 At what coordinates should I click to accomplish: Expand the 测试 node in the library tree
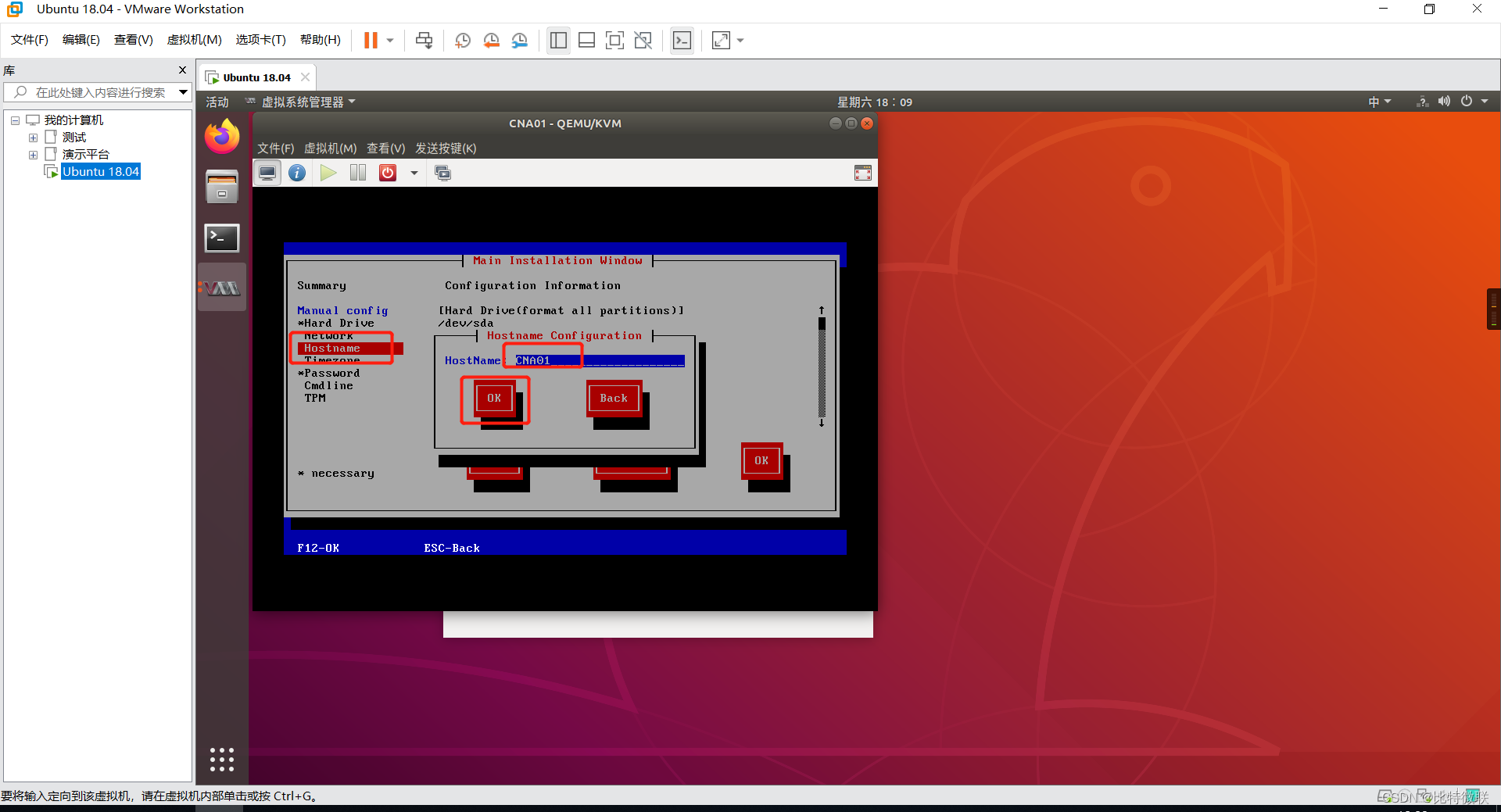(33, 137)
